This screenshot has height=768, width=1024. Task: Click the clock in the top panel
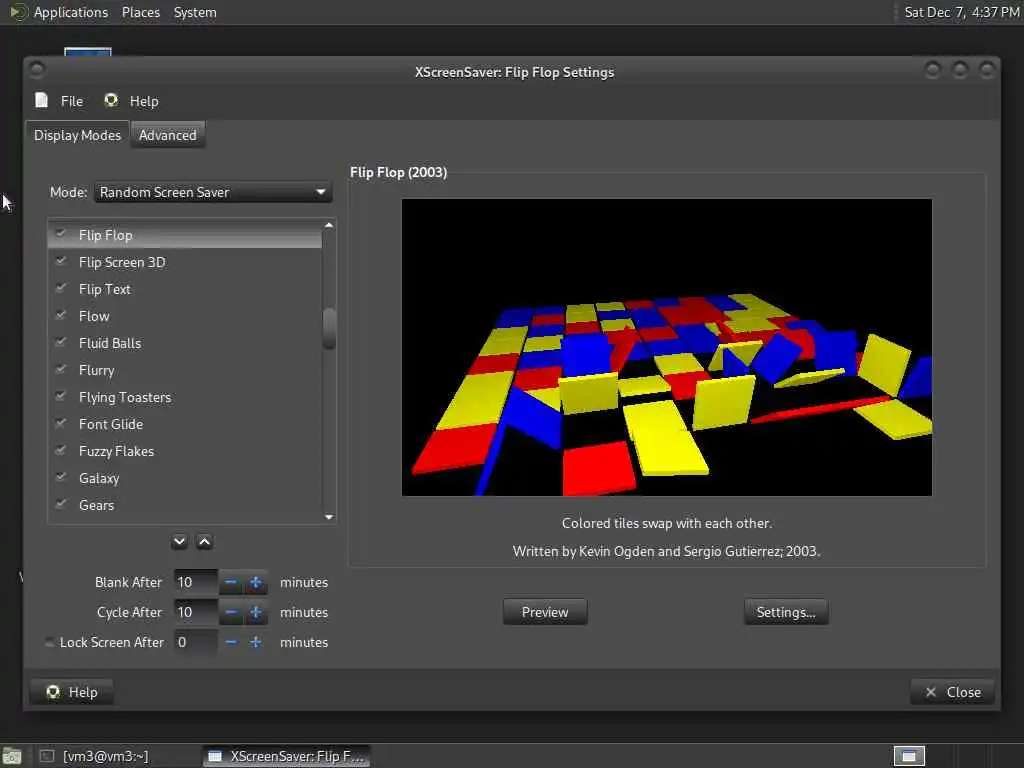[961, 12]
